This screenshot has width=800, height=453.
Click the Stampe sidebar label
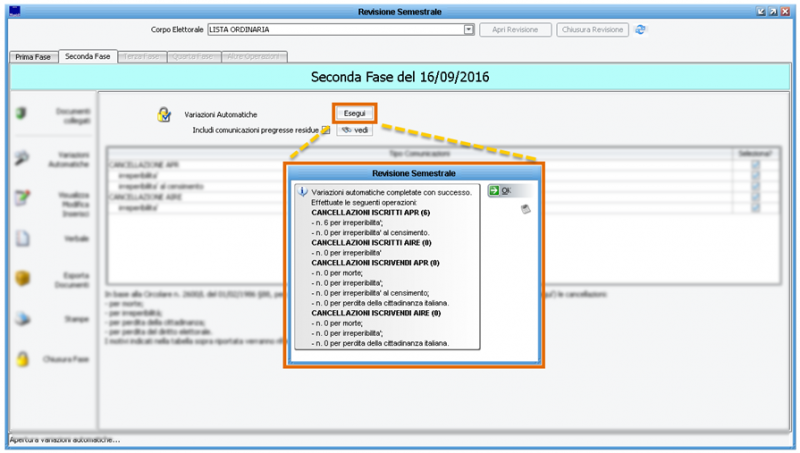[77, 319]
